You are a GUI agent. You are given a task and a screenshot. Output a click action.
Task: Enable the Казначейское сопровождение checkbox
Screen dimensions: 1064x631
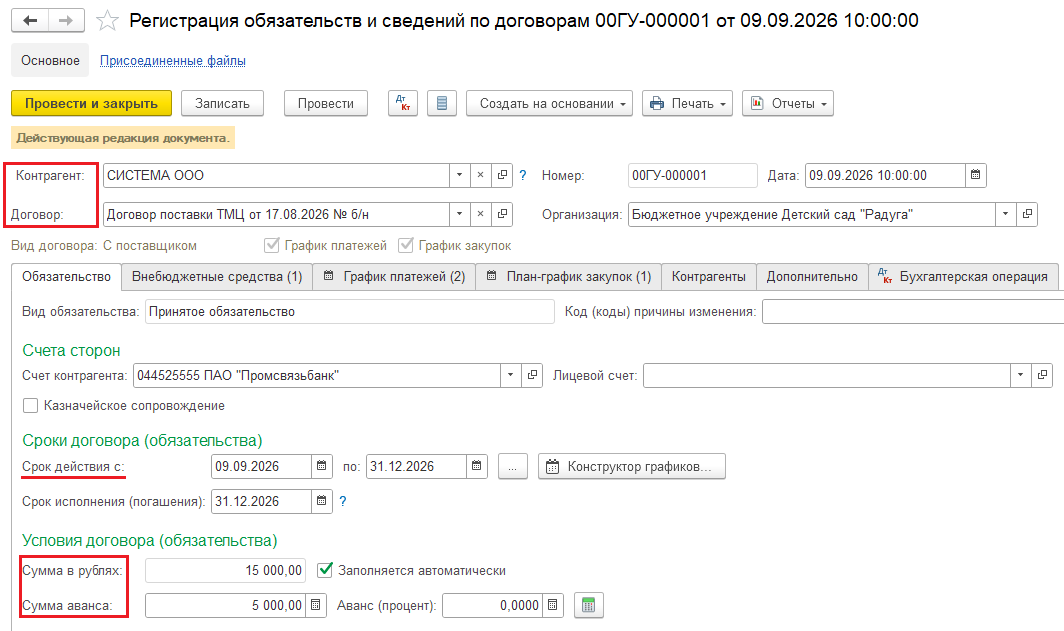pyautogui.click(x=31, y=406)
